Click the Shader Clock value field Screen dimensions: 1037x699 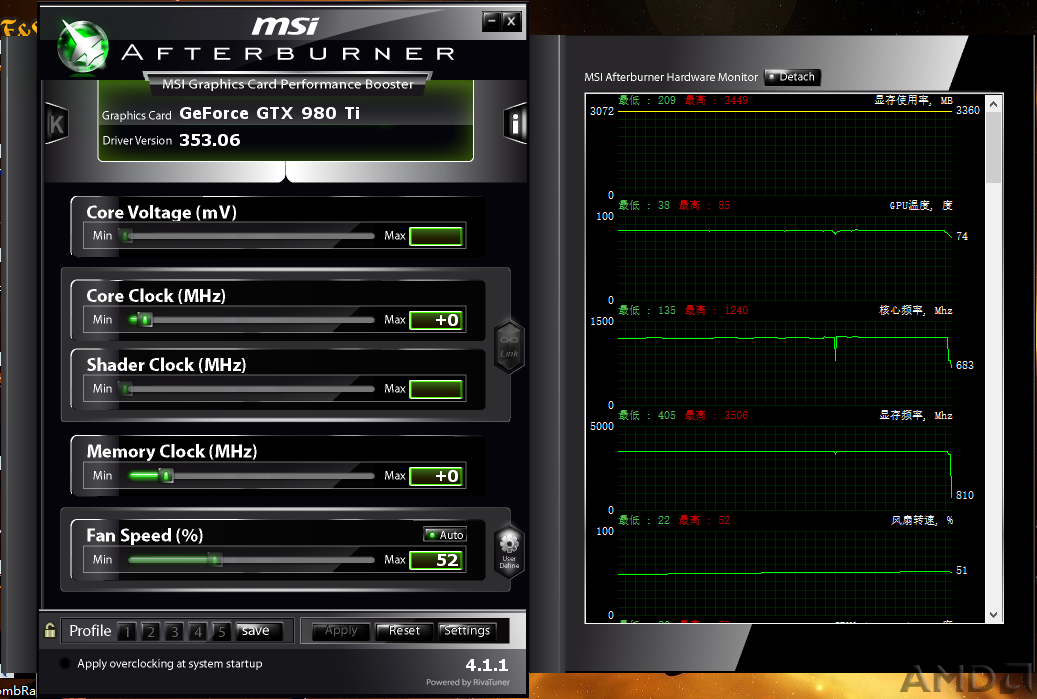pyautogui.click(x=436, y=389)
